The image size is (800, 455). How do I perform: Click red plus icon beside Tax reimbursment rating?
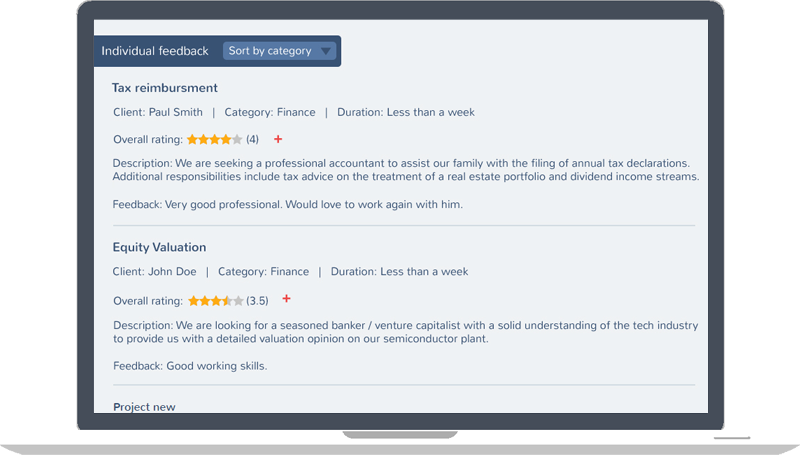278,139
